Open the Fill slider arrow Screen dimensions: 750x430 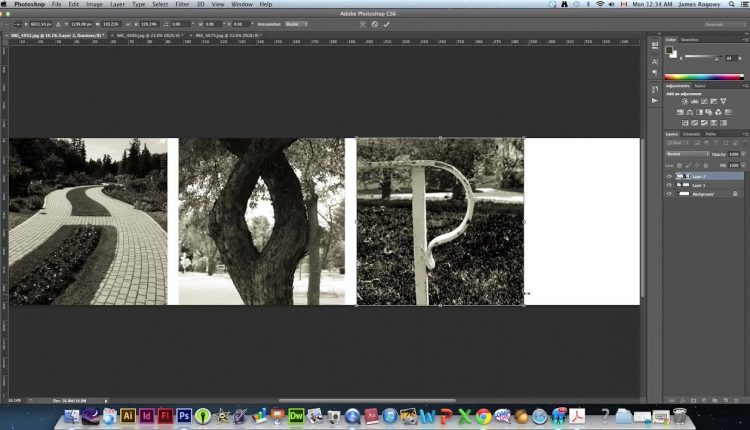[x=743, y=165]
